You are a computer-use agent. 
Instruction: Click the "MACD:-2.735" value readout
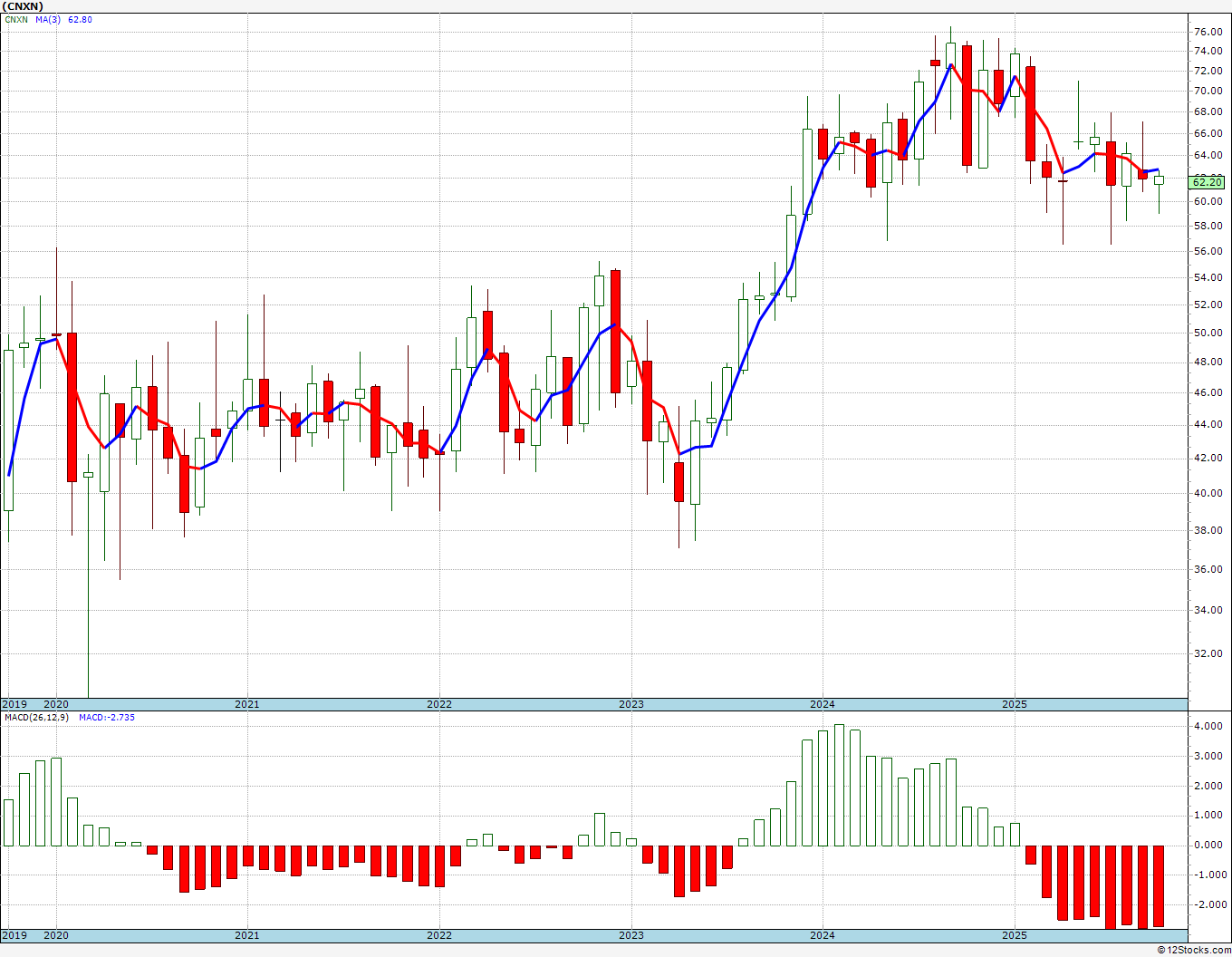(x=107, y=718)
